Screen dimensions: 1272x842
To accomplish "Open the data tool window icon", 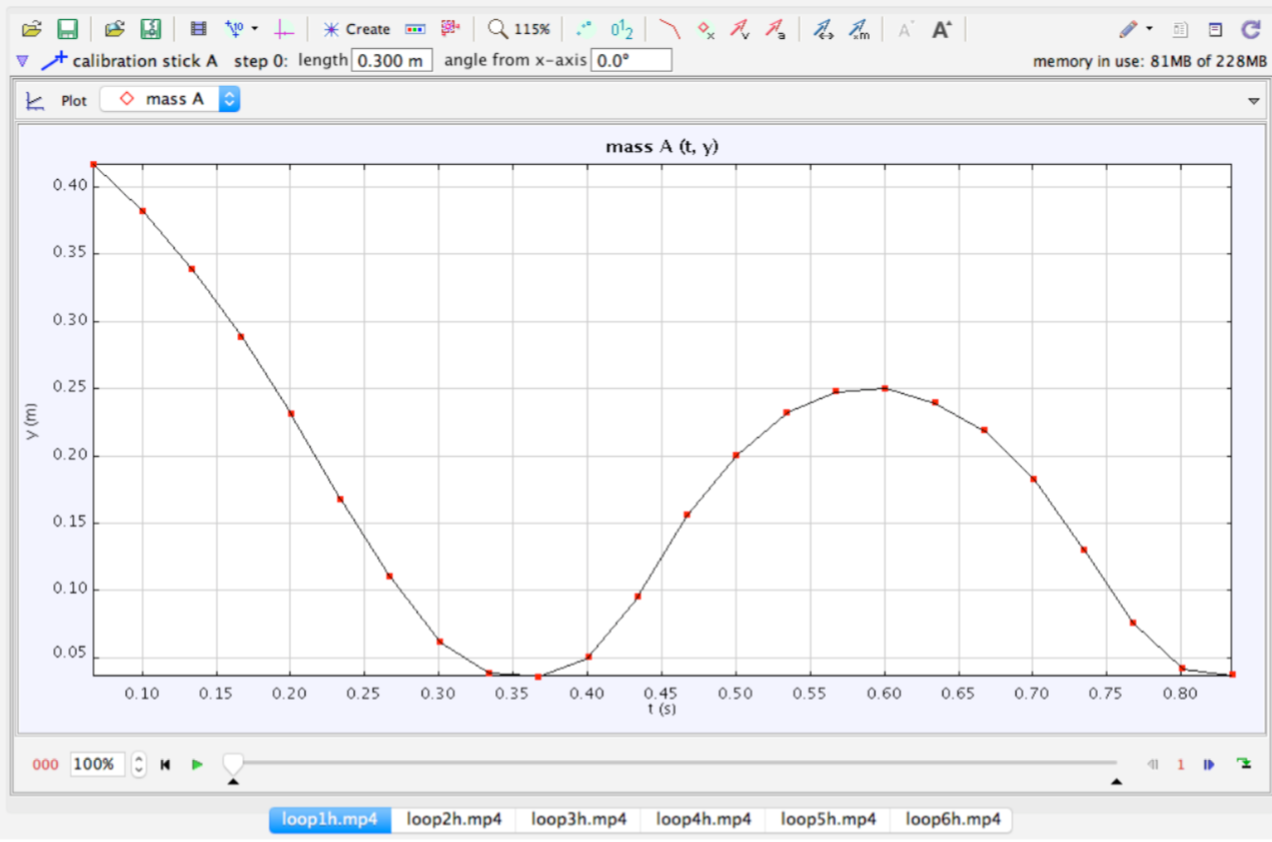I will [1215, 29].
